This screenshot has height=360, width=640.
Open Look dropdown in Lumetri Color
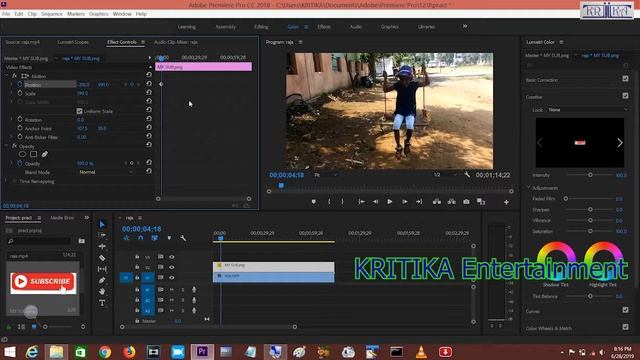point(587,110)
